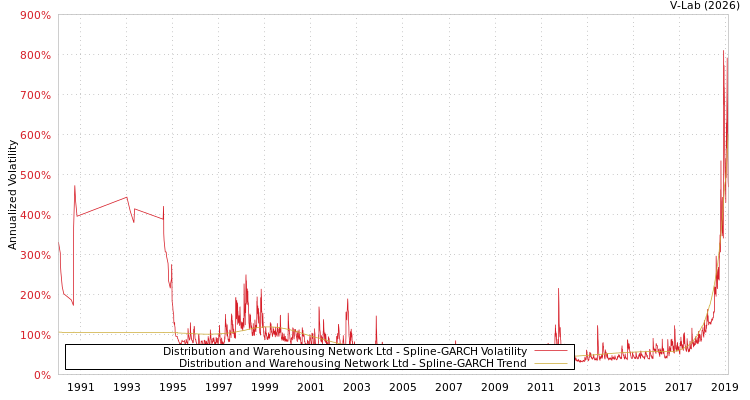This screenshot has height=400, width=750.
Task: Click the 2019 x-axis label
Action: (725, 387)
